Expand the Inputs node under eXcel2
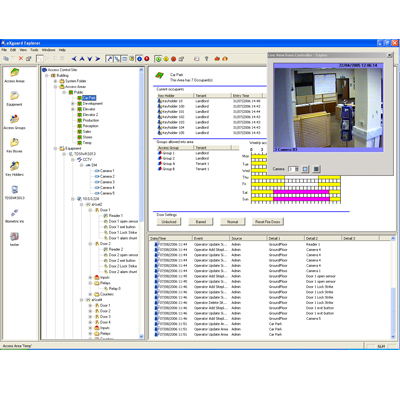The height and width of the screenshot is (400, 400). (90, 277)
